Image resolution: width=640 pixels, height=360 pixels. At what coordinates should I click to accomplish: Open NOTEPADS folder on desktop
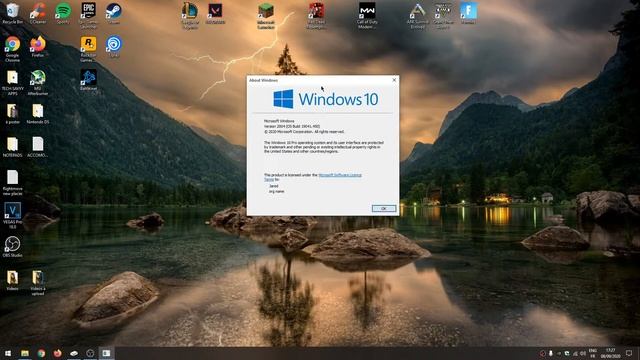pos(12,147)
